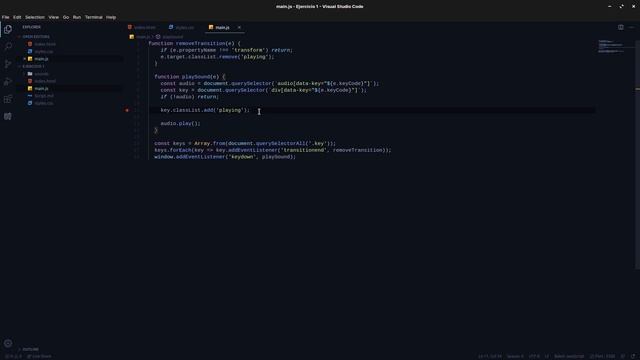Click the language mode selector in status bar

point(569,356)
